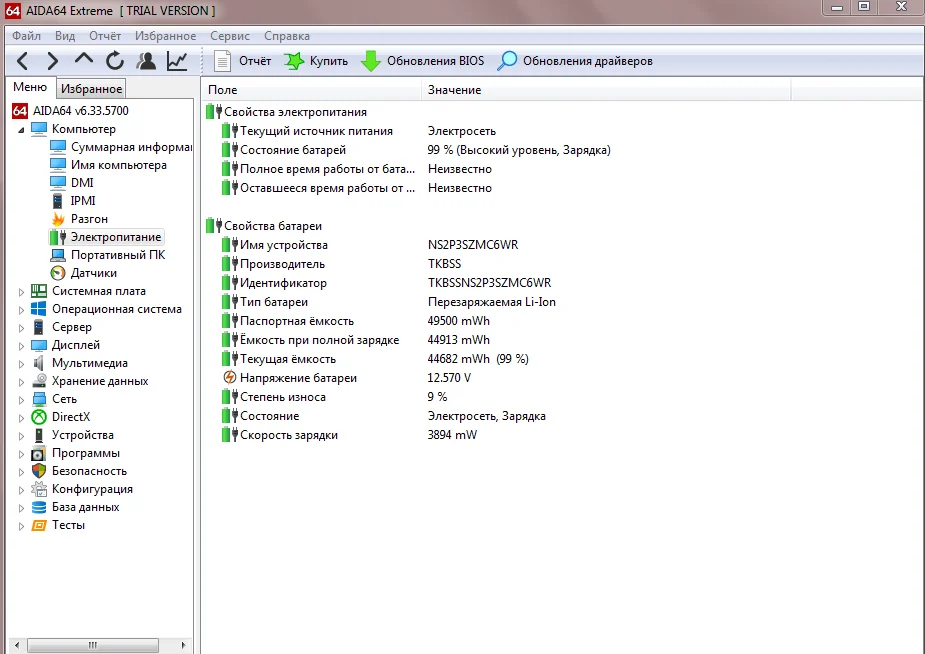
Task: Select the Скорость зарядки row
Action: [x=349, y=435]
